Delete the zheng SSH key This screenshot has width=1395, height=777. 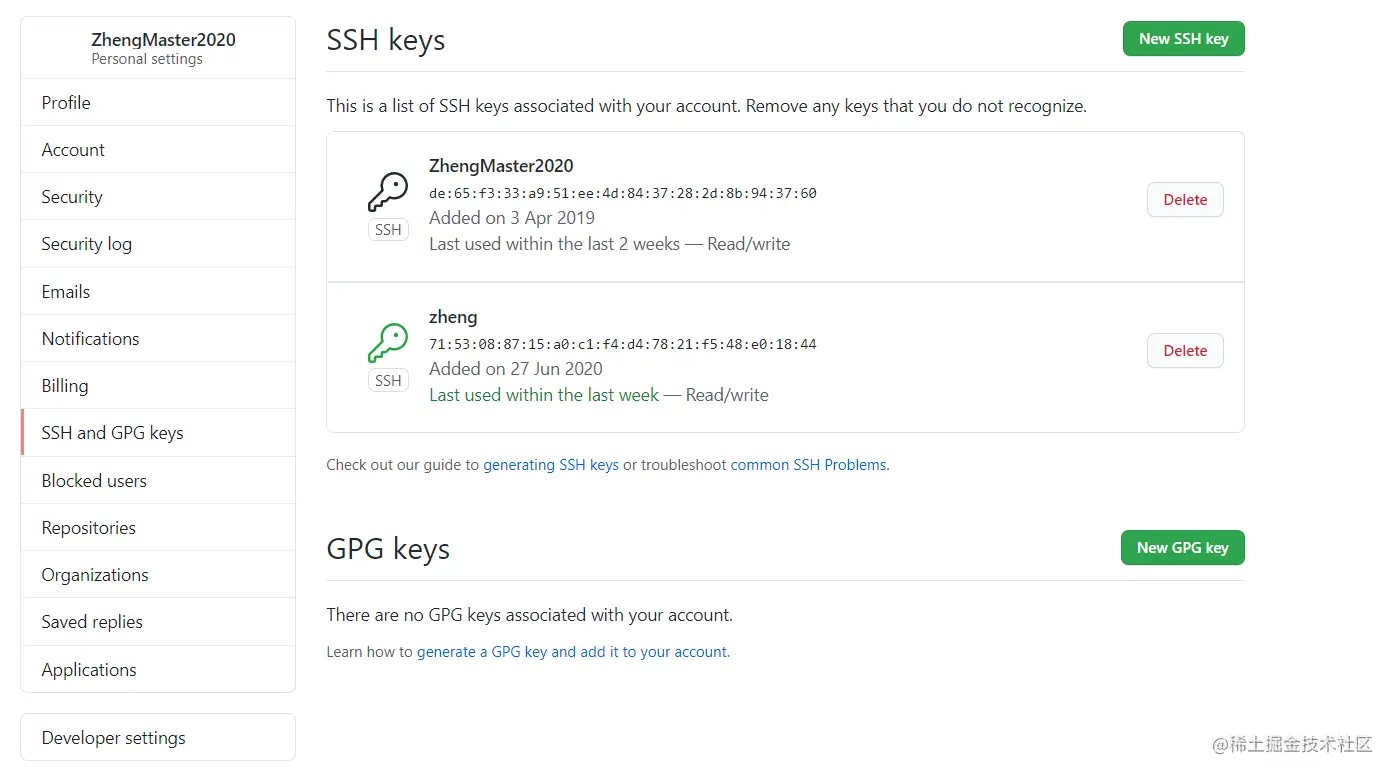[1185, 351]
